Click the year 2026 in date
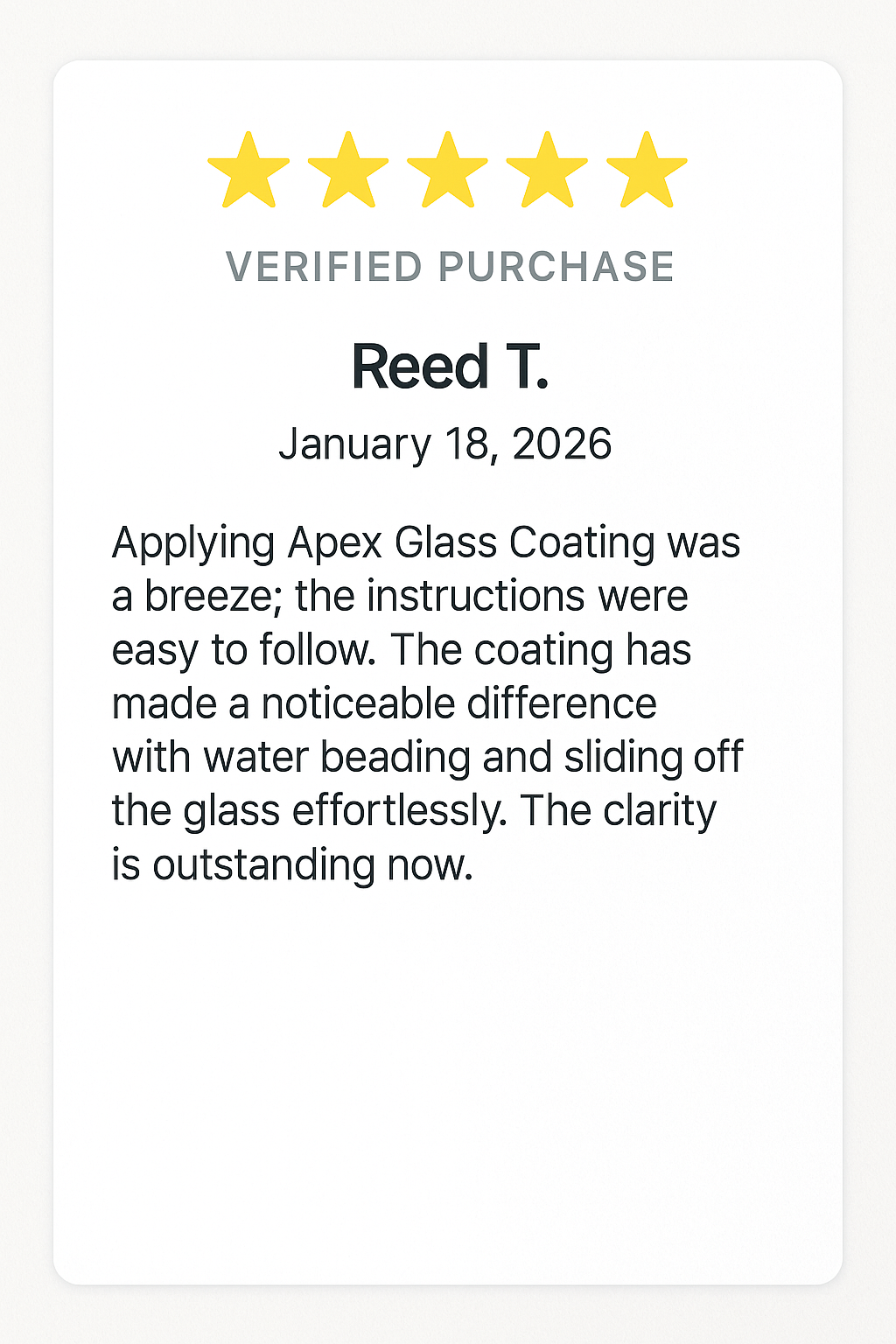 tap(562, 444)
